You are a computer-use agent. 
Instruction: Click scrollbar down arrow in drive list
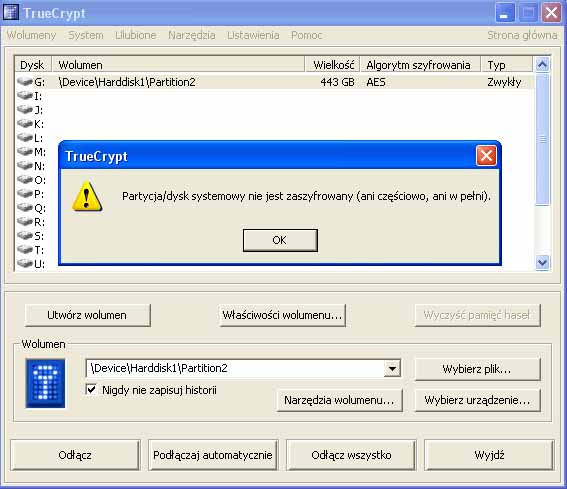coord(542,262)
